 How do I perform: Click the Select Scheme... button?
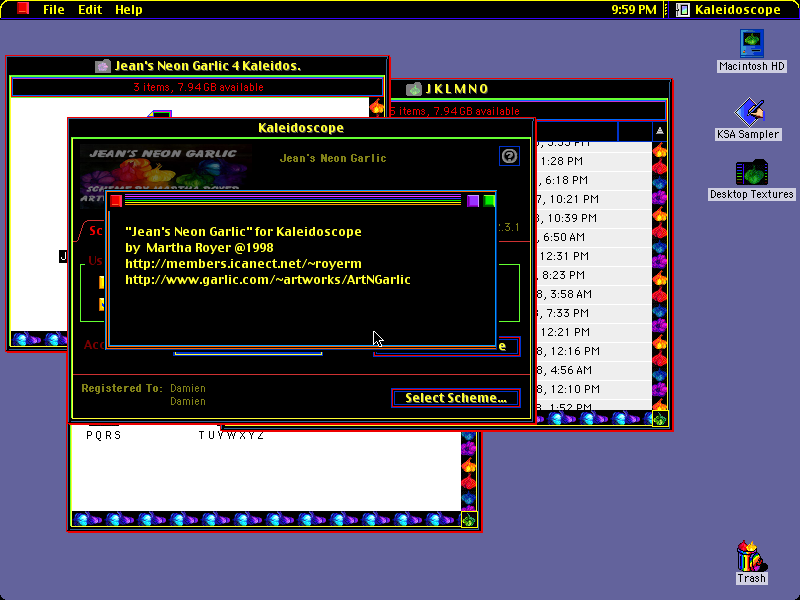(456, 398)
